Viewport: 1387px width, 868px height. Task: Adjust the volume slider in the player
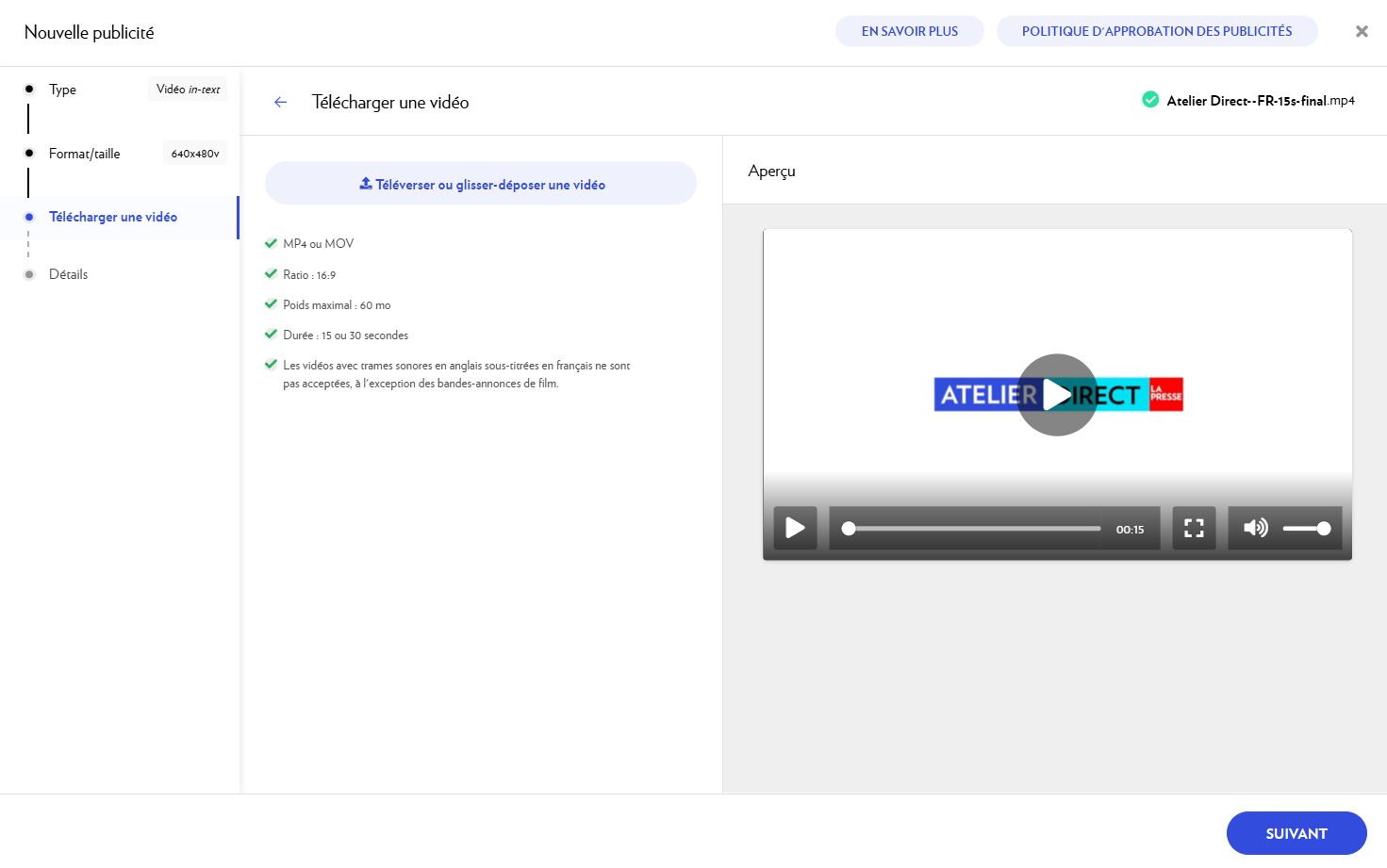1307,529
